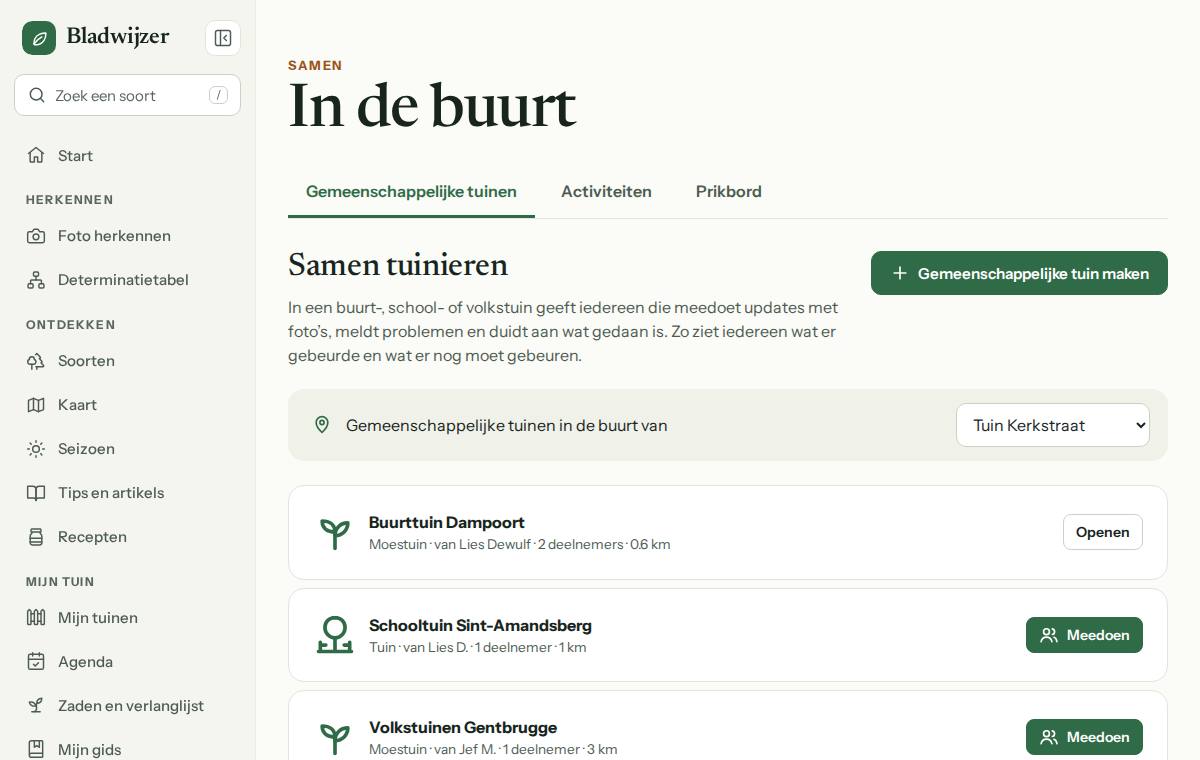This screenshot has width=1200, height=760.
Task: Click the Bladwijzer brand name
Action: pos(118,37)
